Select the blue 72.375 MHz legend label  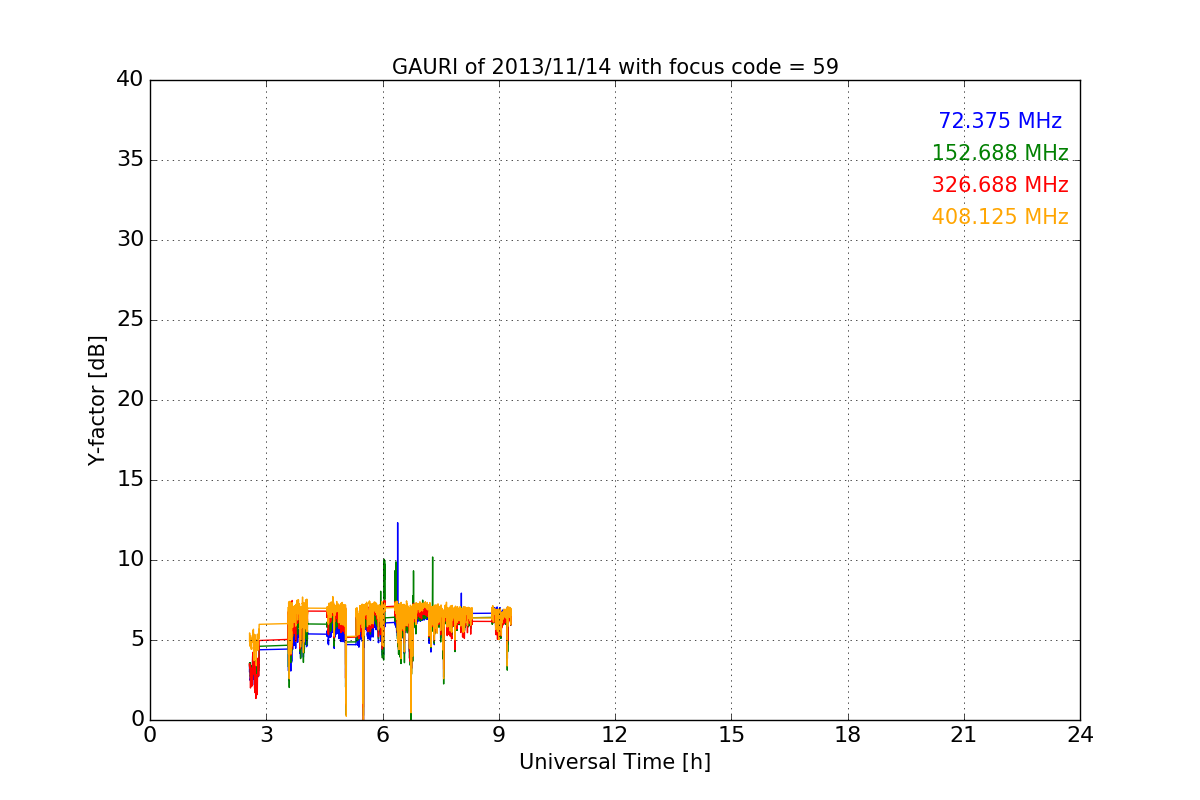[x=1000, y=121]
